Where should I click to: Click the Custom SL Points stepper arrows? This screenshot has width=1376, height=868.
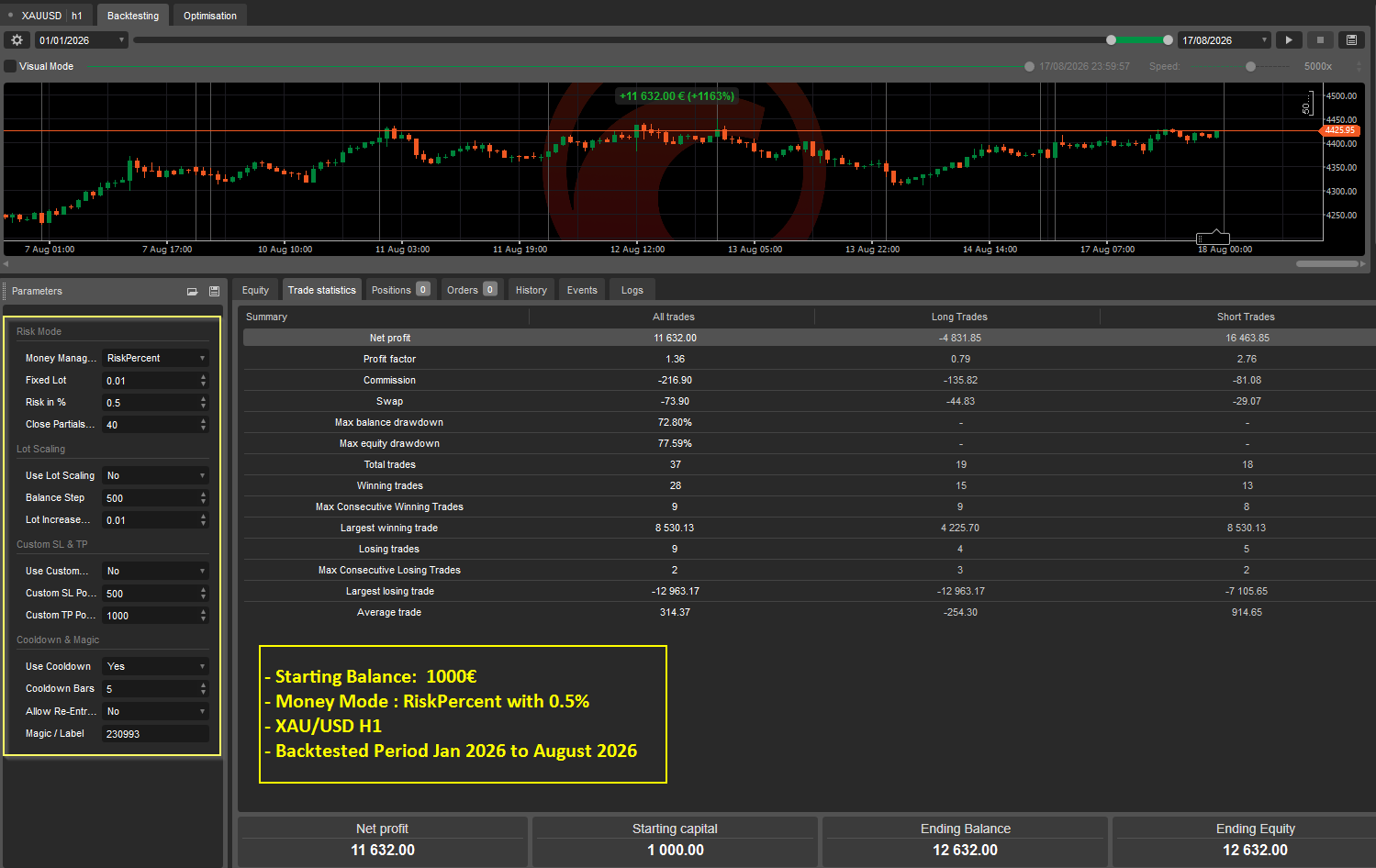[204, 593]
